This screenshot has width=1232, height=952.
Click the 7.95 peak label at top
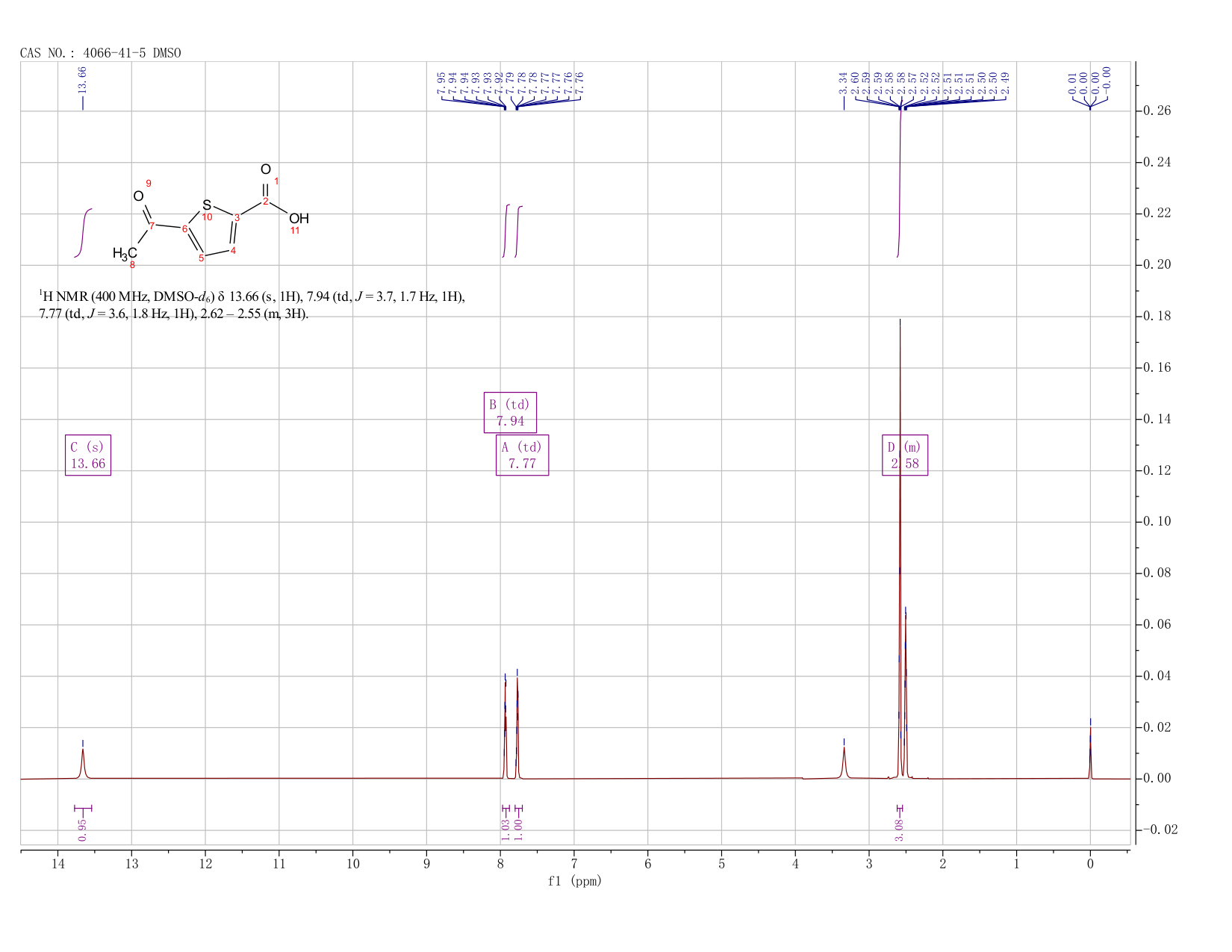tap(441, 83)
